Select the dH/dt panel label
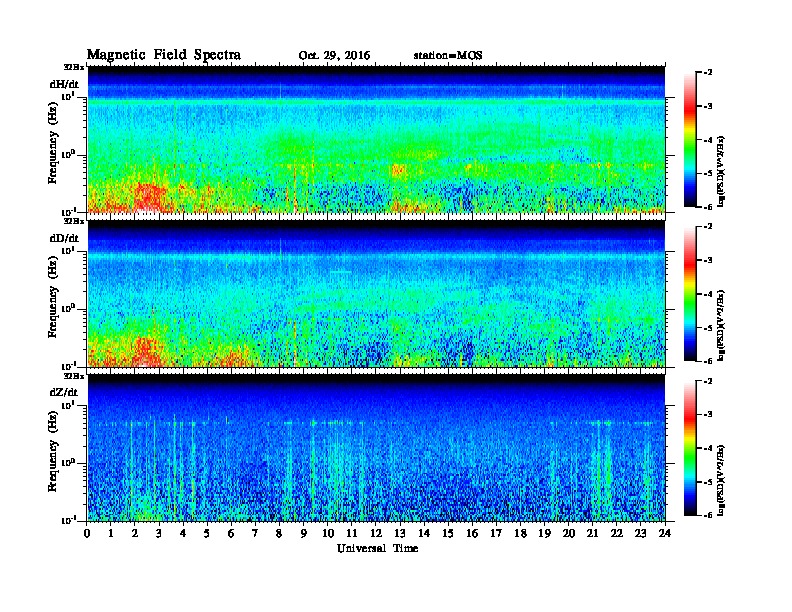 pyautogui.click(x=64, y=84)
